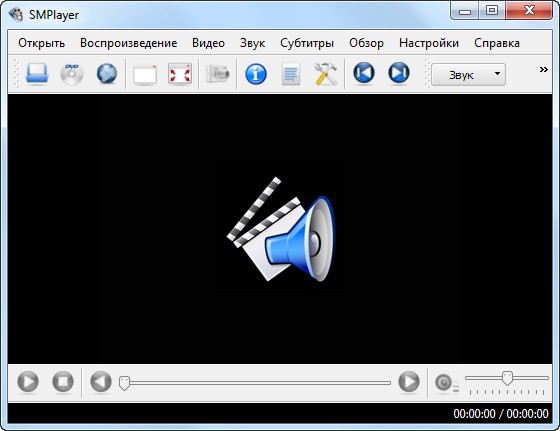Stop playback with the Stop button
The width and height of the screenshot is (560, 431).
pyautogui.click(x=63, y=382)
